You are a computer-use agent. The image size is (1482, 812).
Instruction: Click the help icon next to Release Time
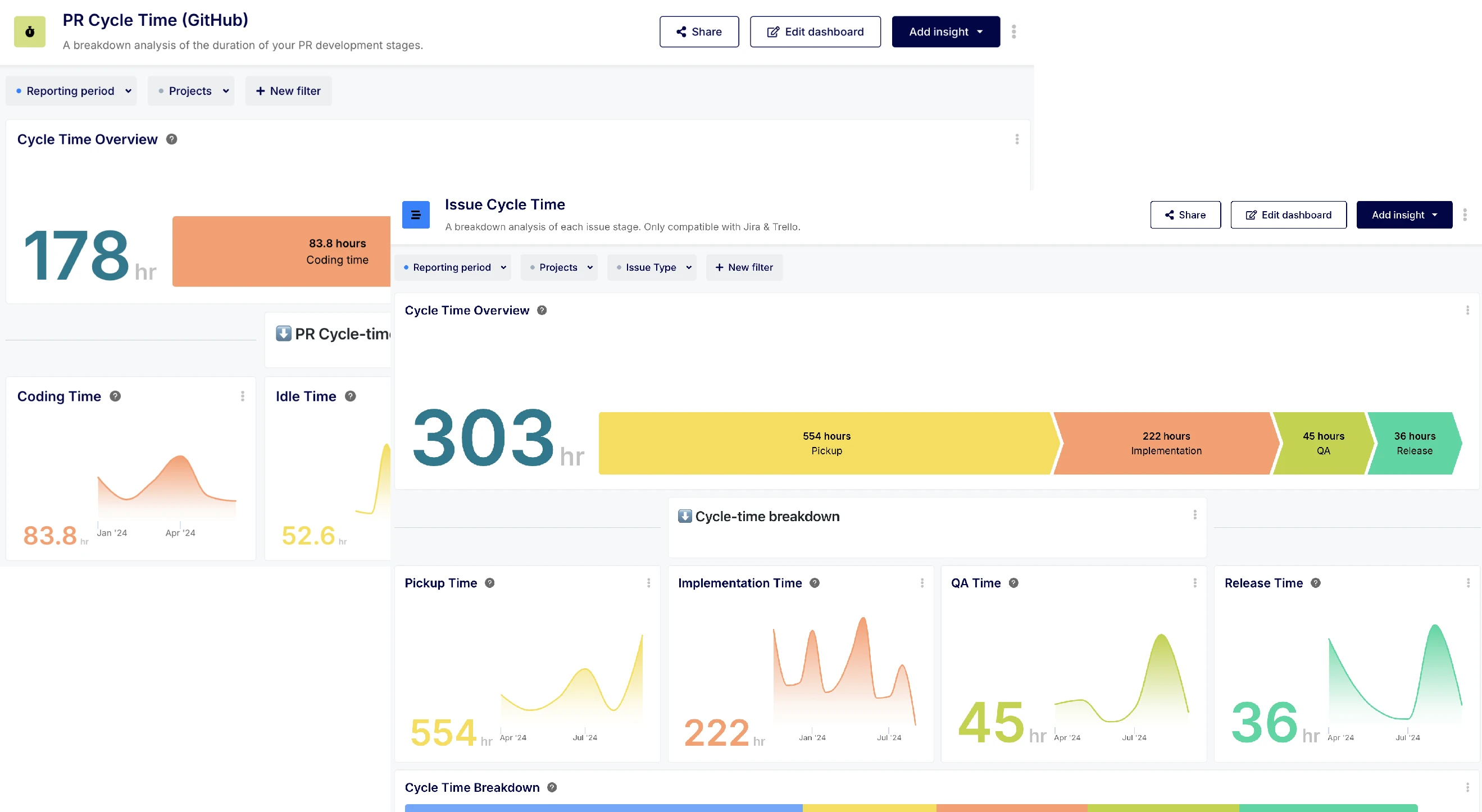click(1316, 582)
